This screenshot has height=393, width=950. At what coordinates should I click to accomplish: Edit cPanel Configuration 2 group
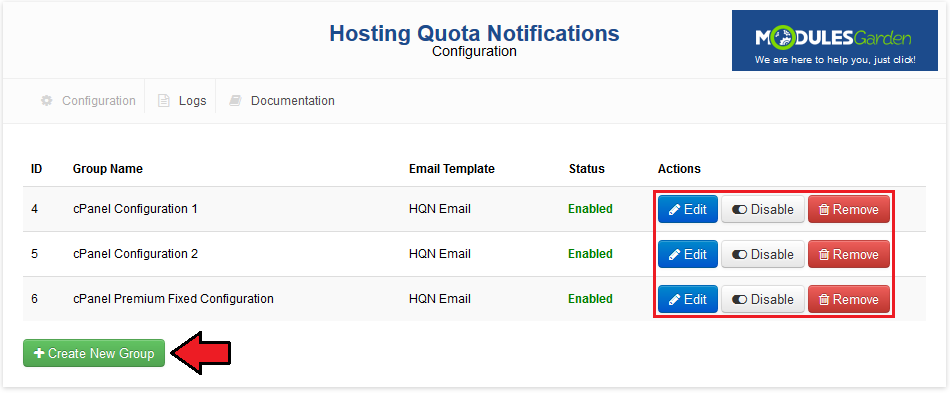point(688,254)
